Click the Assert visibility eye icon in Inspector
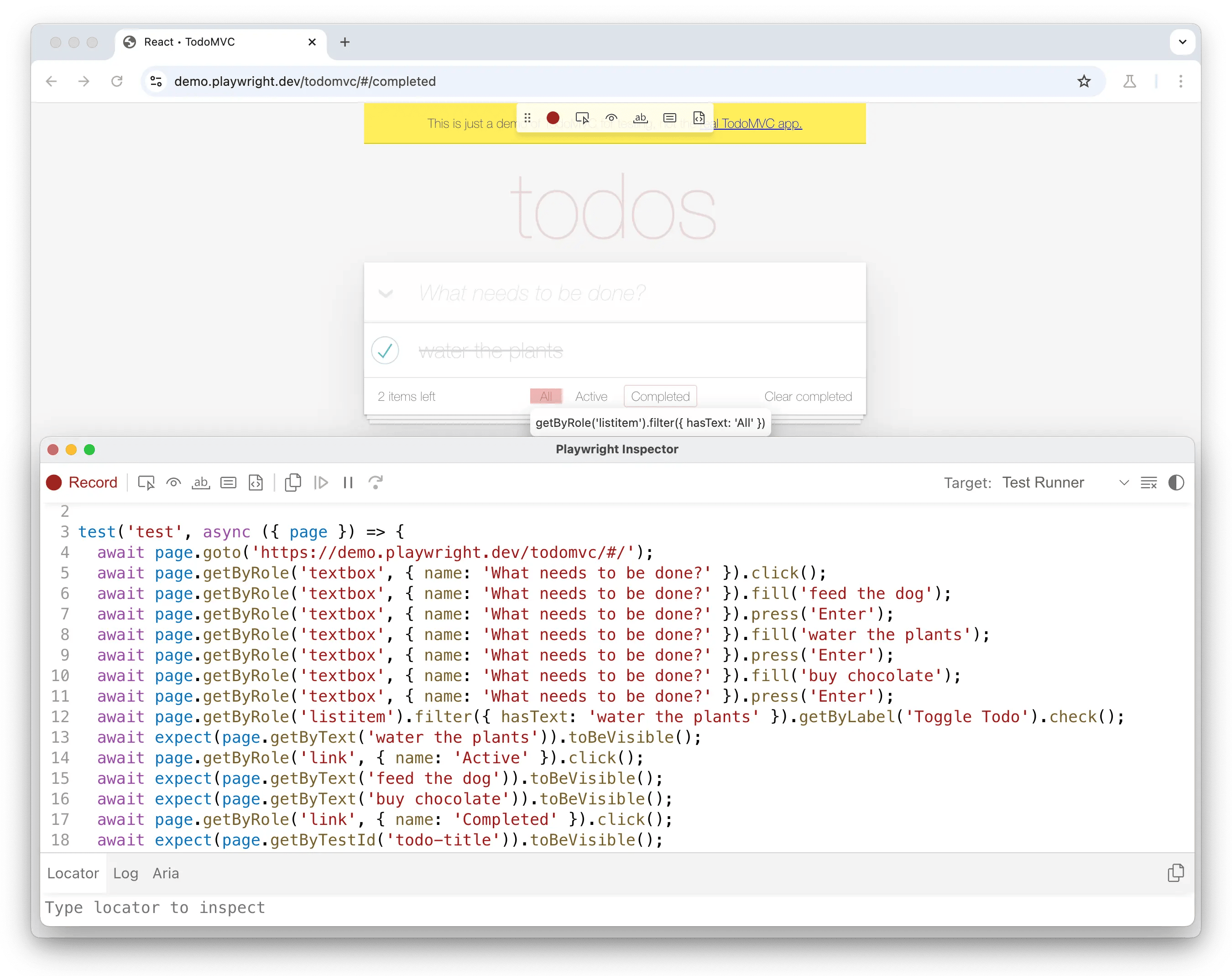This screenshot has height=976, width=1232. click(174, 483)
